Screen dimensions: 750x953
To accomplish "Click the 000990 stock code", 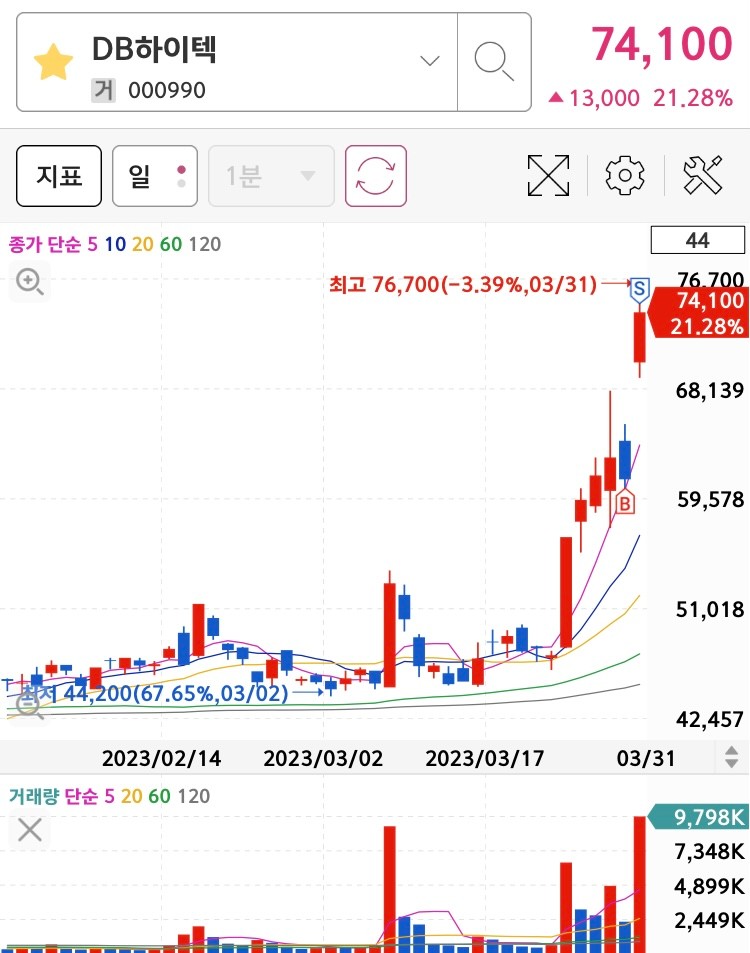I will 167,91.
